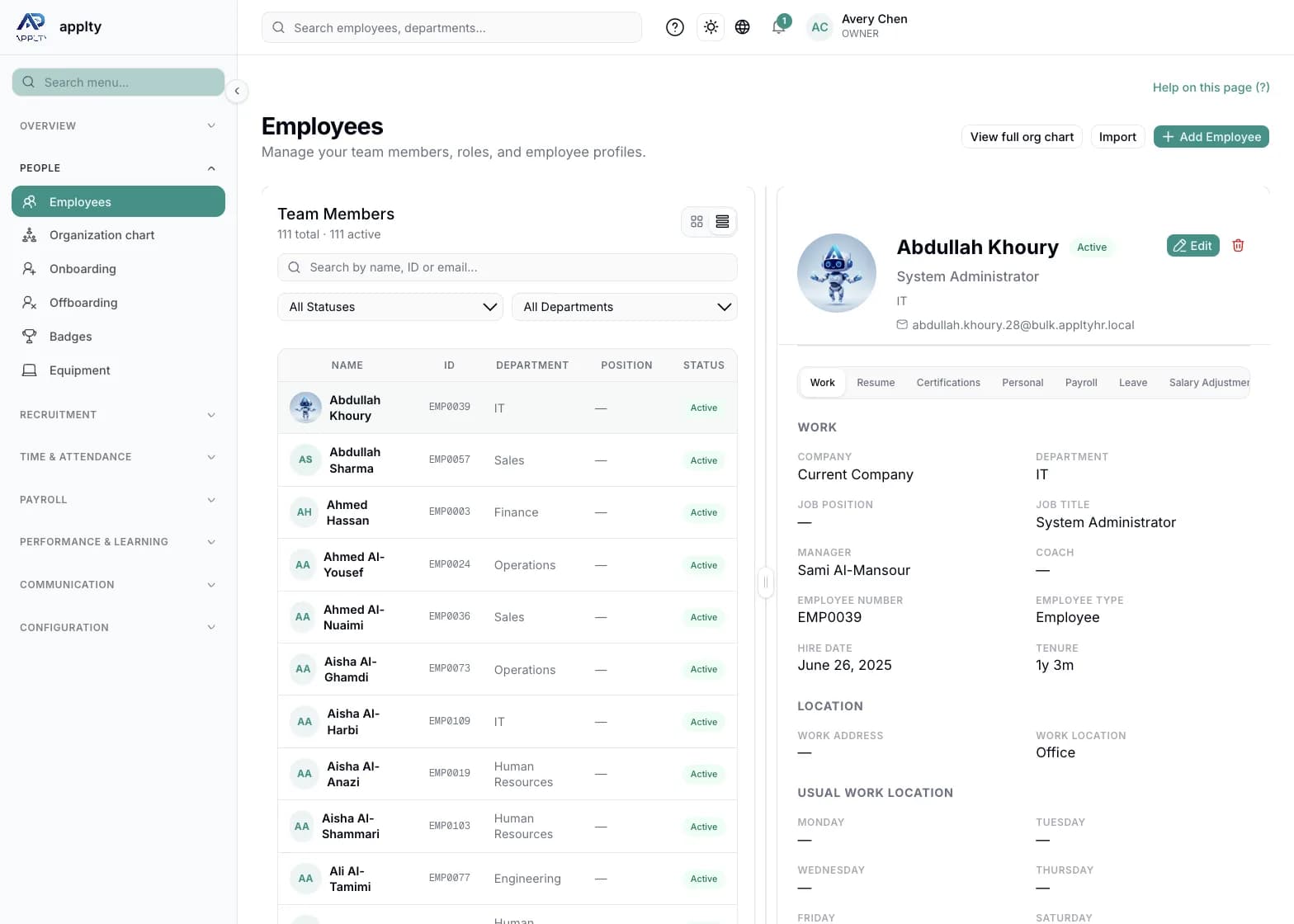Open Help on this page link

[1211, 87]
